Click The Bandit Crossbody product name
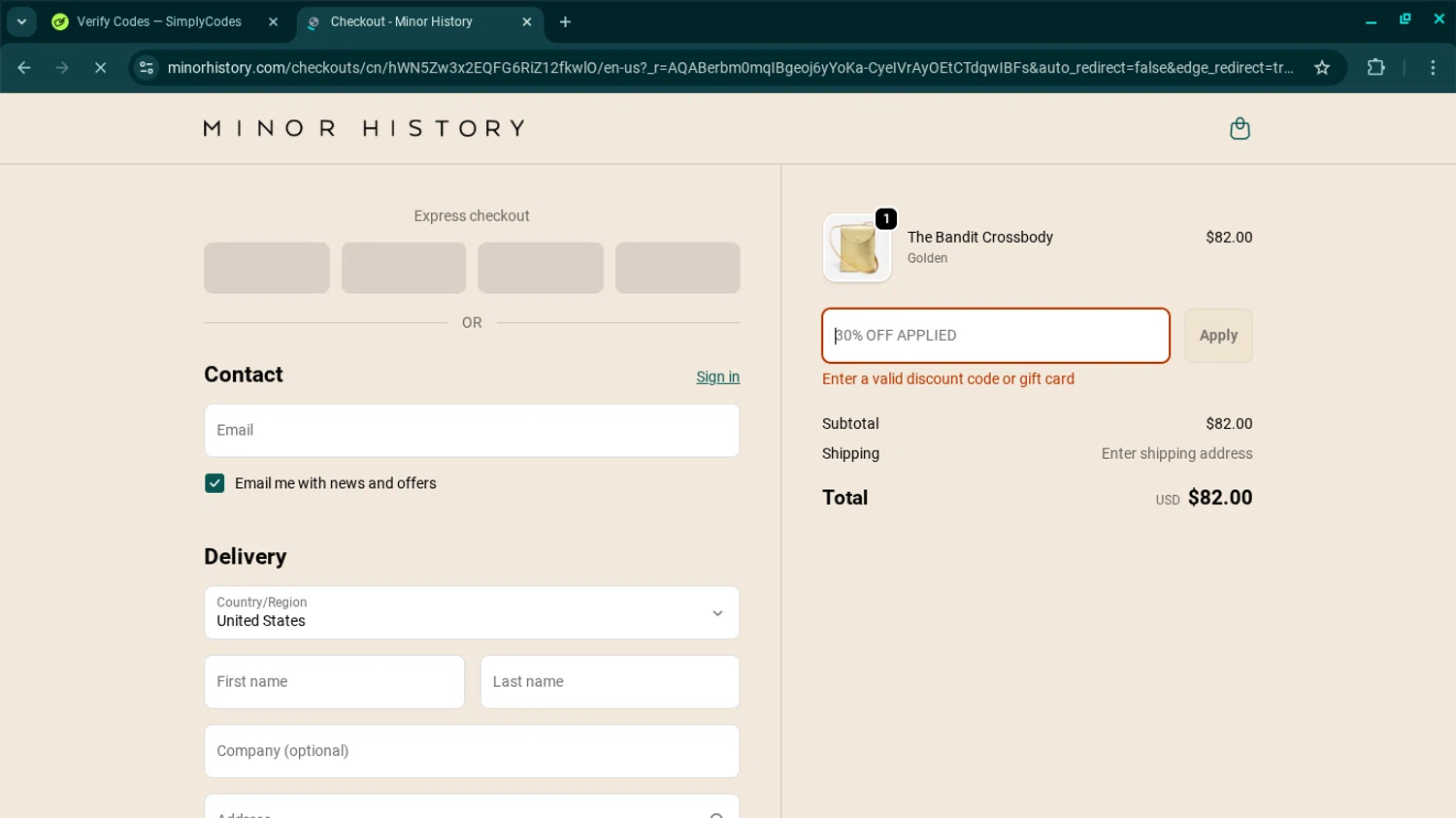Image resolution: width=1456 pixels, height=818 pixels. tap(980, 237)
